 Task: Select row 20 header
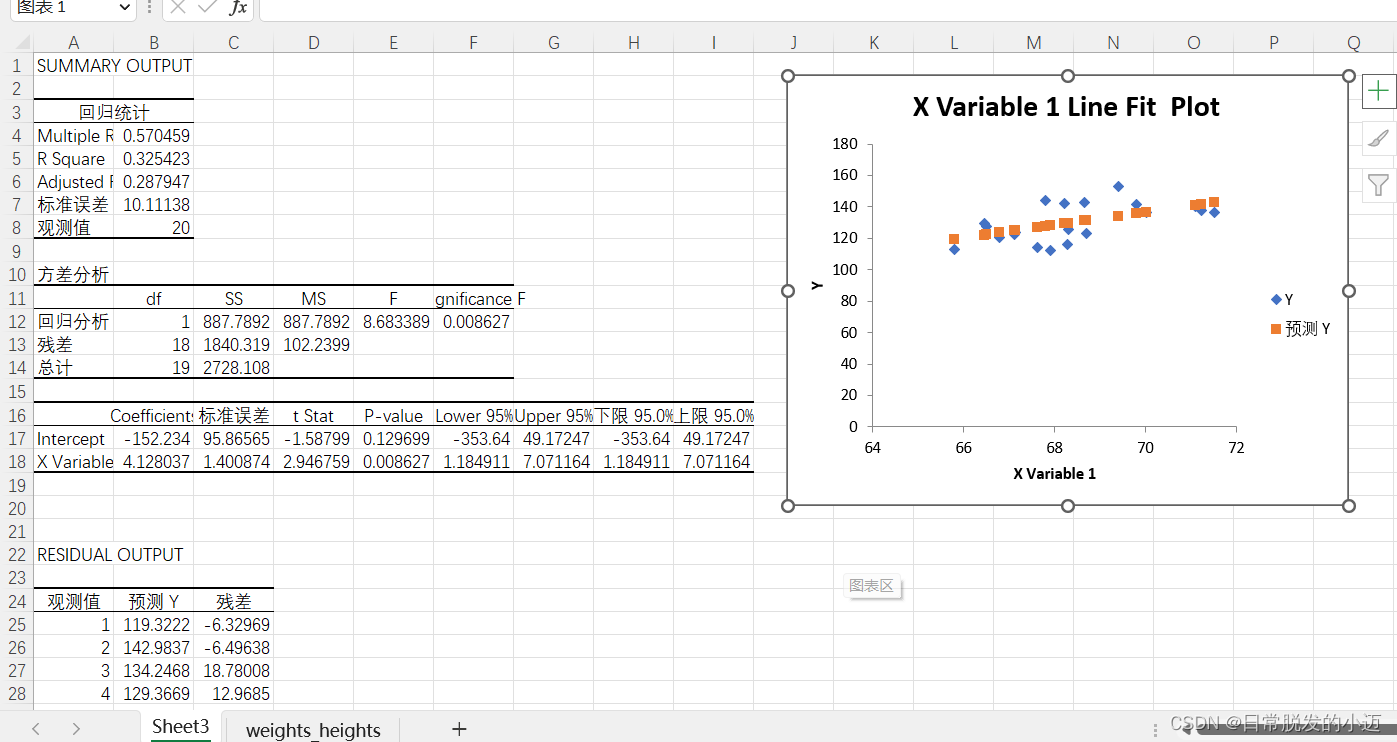(x=16, y=508)
